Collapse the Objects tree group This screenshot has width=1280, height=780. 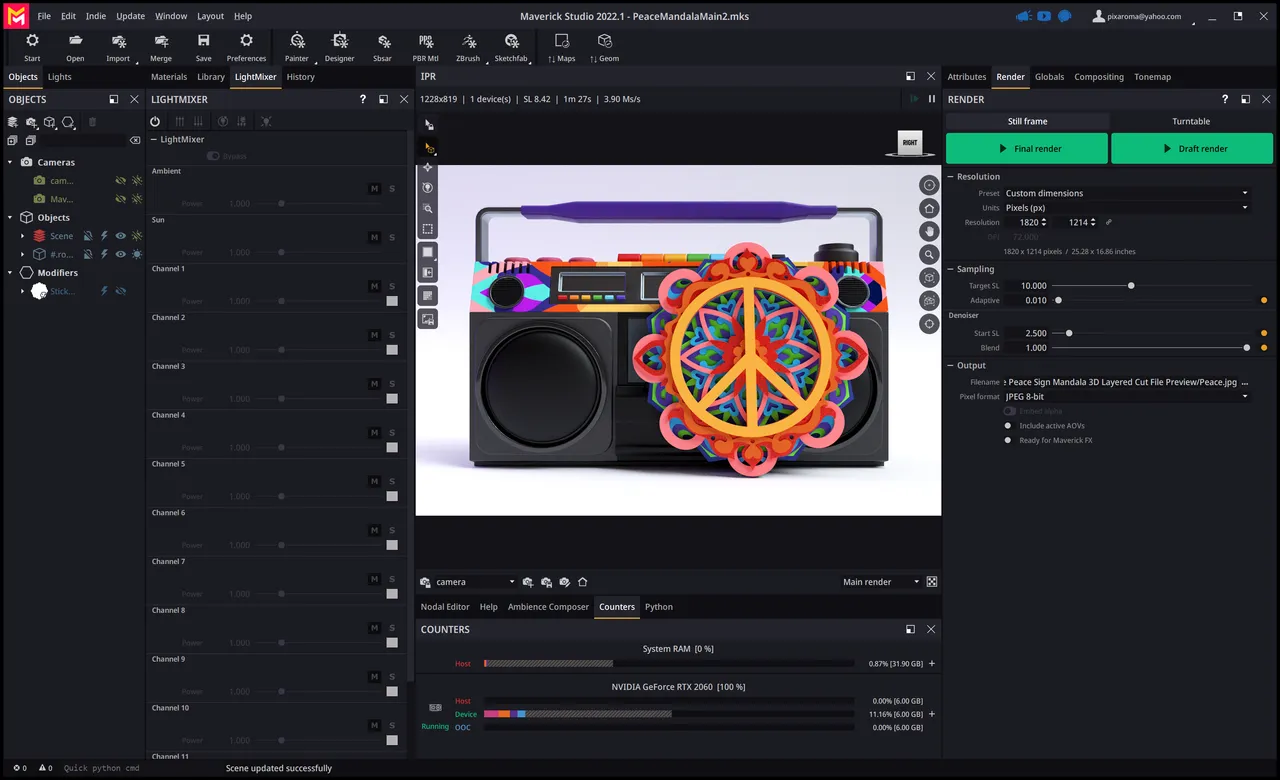pyautogui.click(x=10, y=217)
